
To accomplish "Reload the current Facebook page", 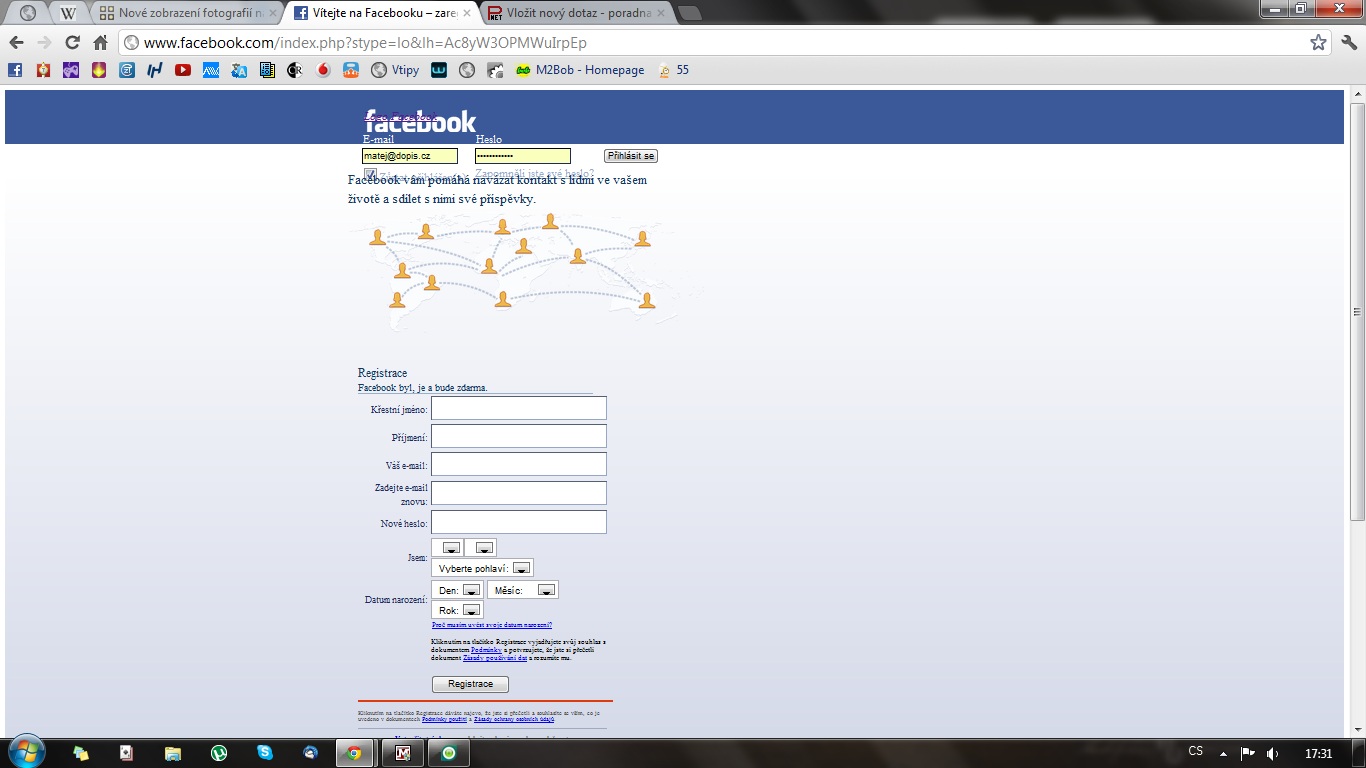I will click(x=72, y=43).
